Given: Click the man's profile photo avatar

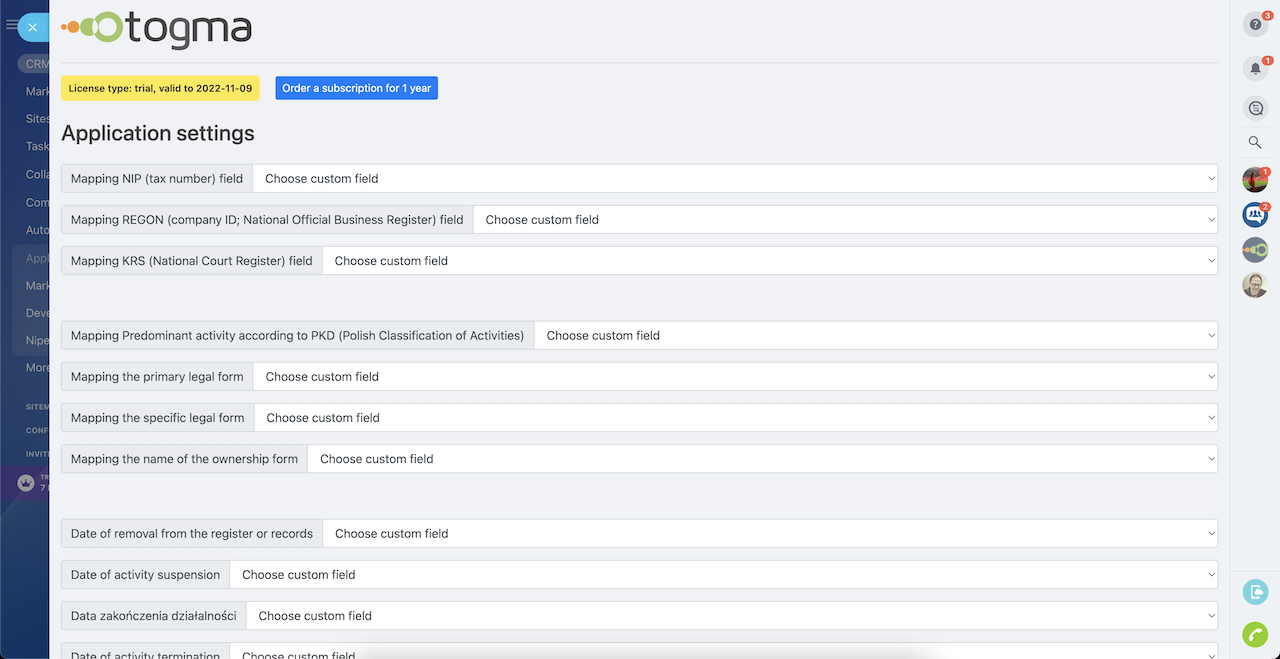Looking at the screenshot, I should tap(1255, 285).
